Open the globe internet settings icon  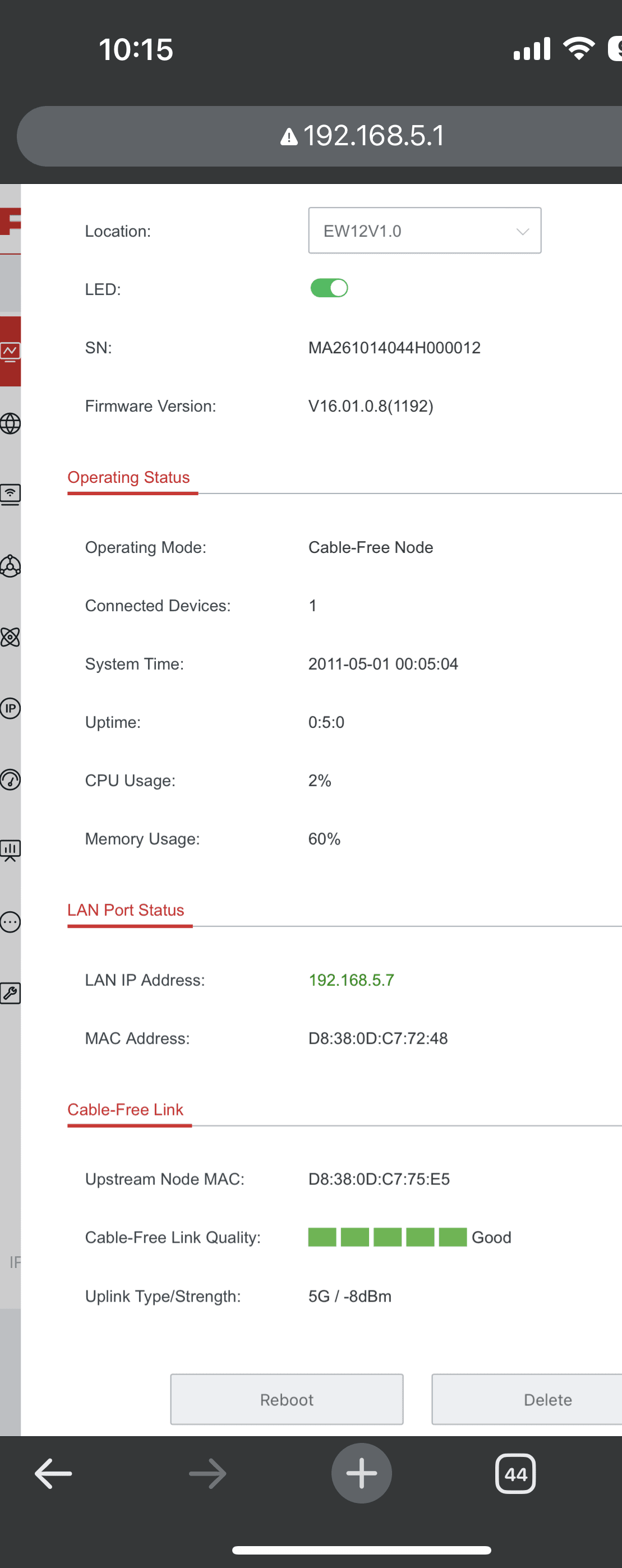click(10, 423)
